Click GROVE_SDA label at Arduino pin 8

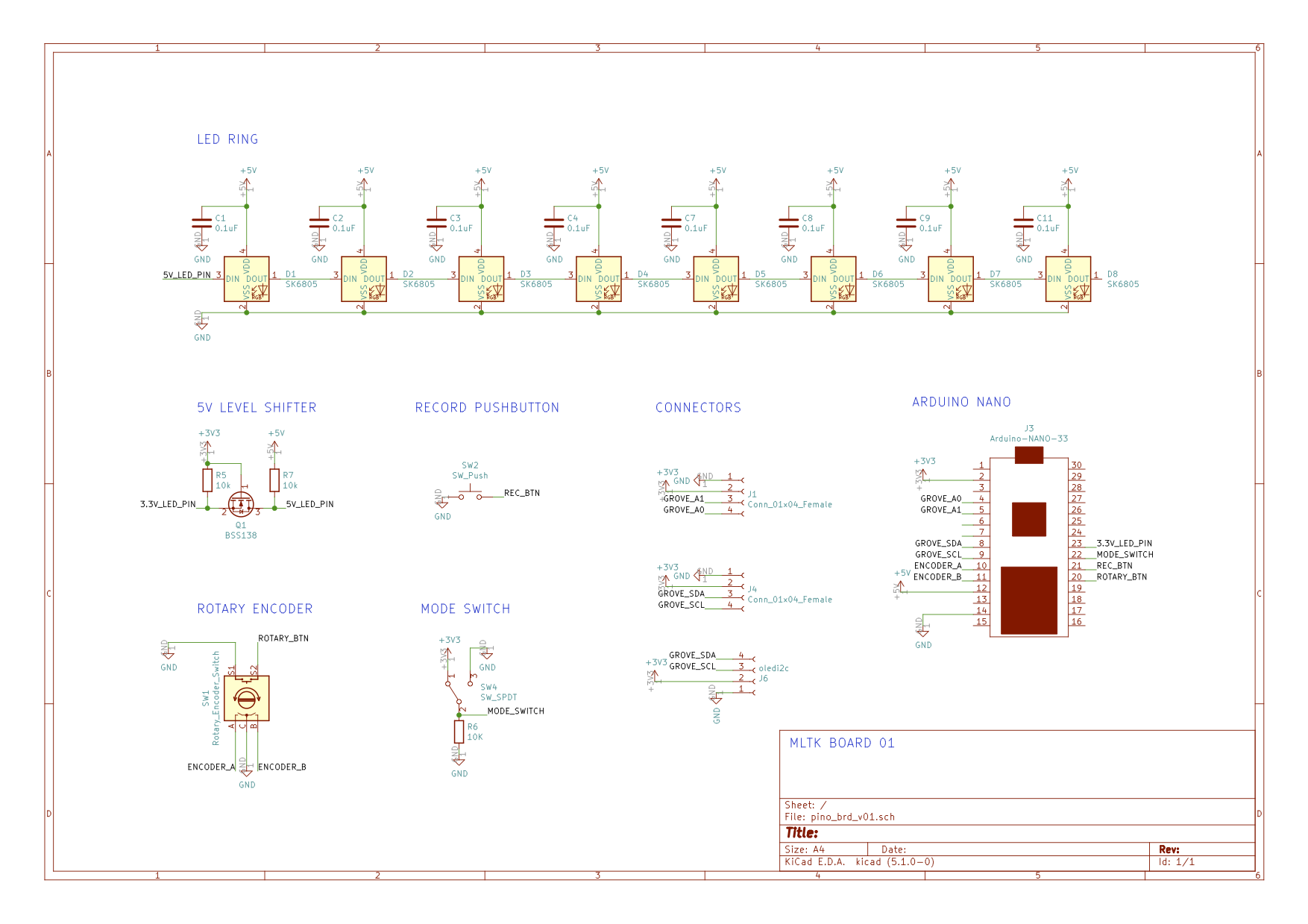[938, 543]
